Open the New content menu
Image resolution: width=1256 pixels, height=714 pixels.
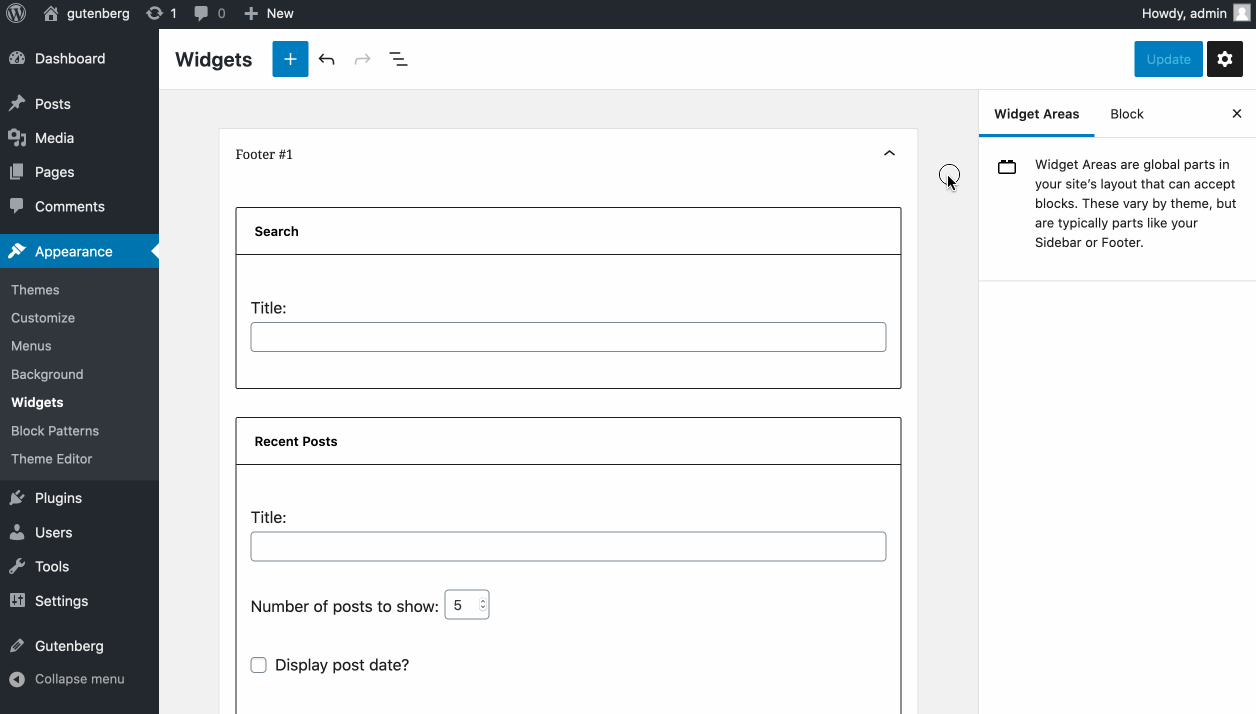pyautogui.click(x=269, y=14)
